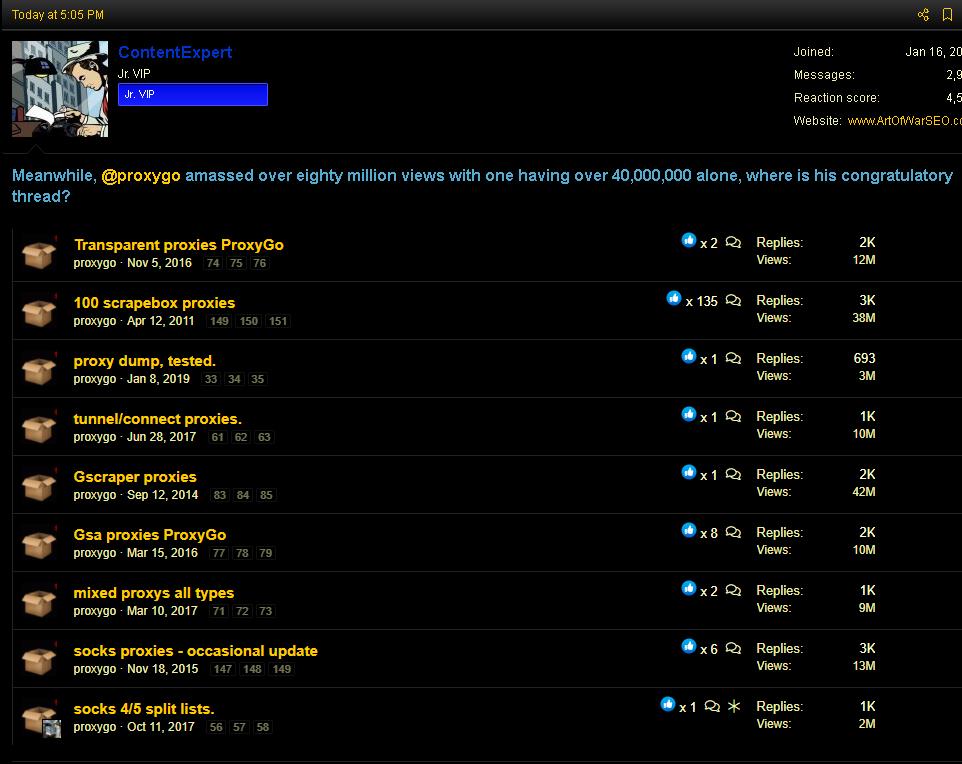Open the proxy dump, tested. thread
This screenshot has height=764, width=962.
coord(144,361)
